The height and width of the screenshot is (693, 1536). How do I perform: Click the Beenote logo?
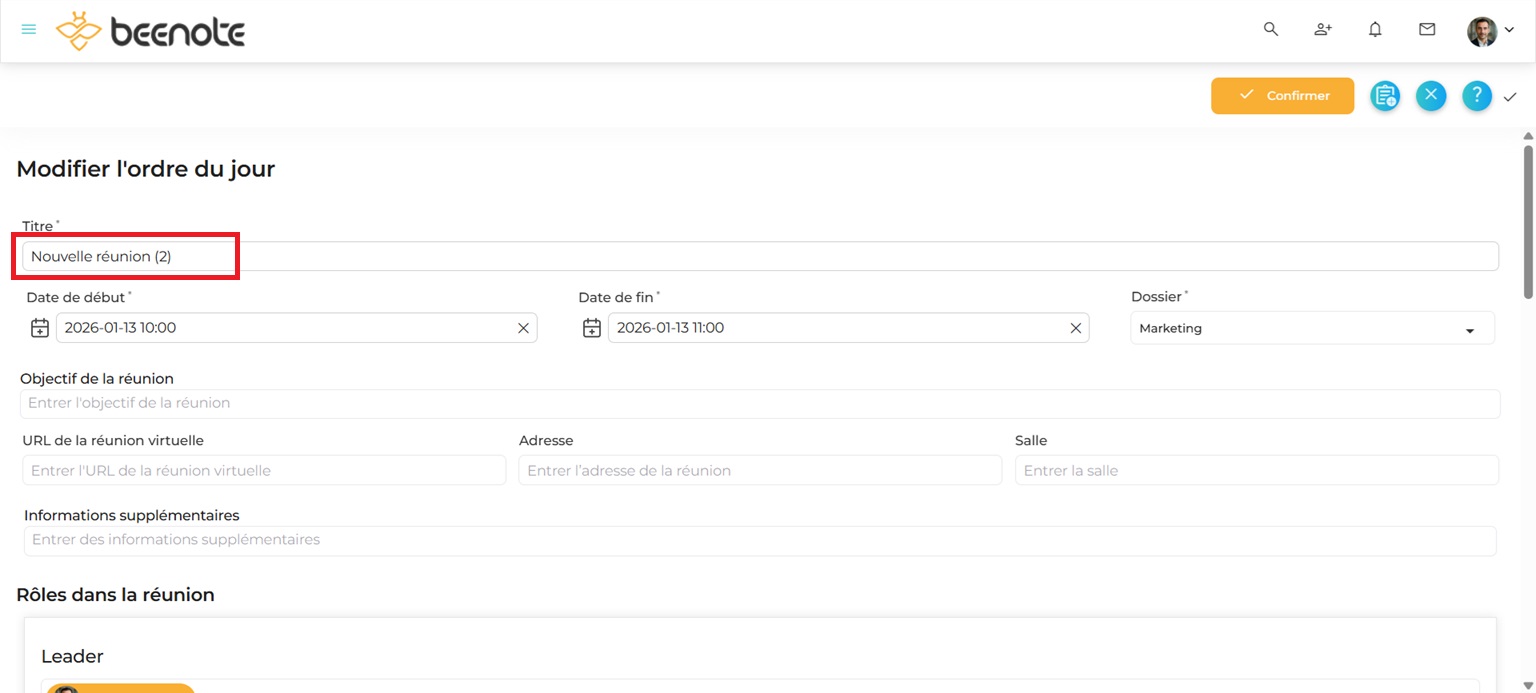(150, 31)
